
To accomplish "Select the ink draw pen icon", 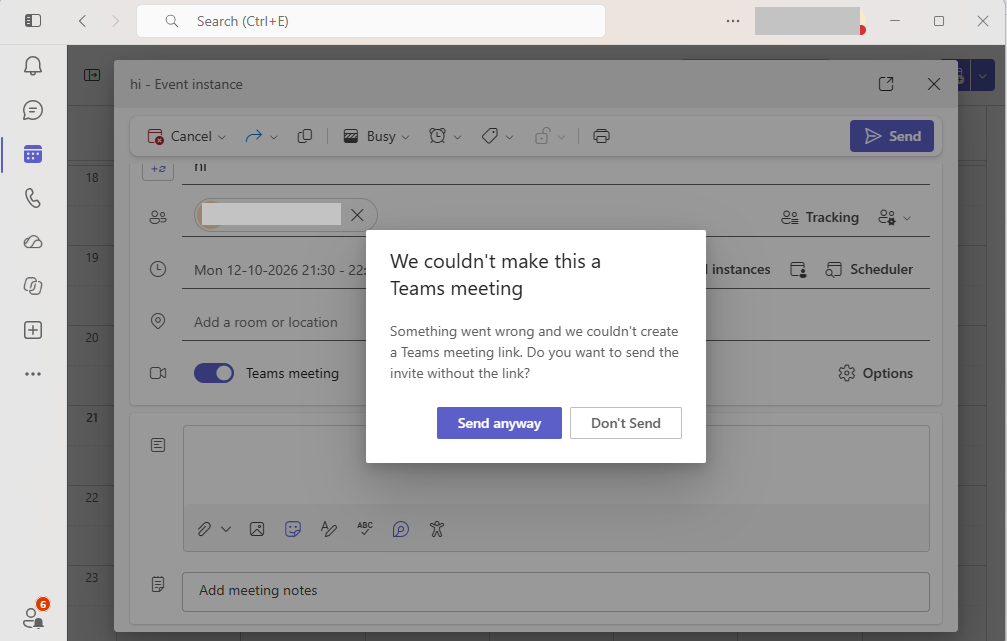I will coord(329,529).
